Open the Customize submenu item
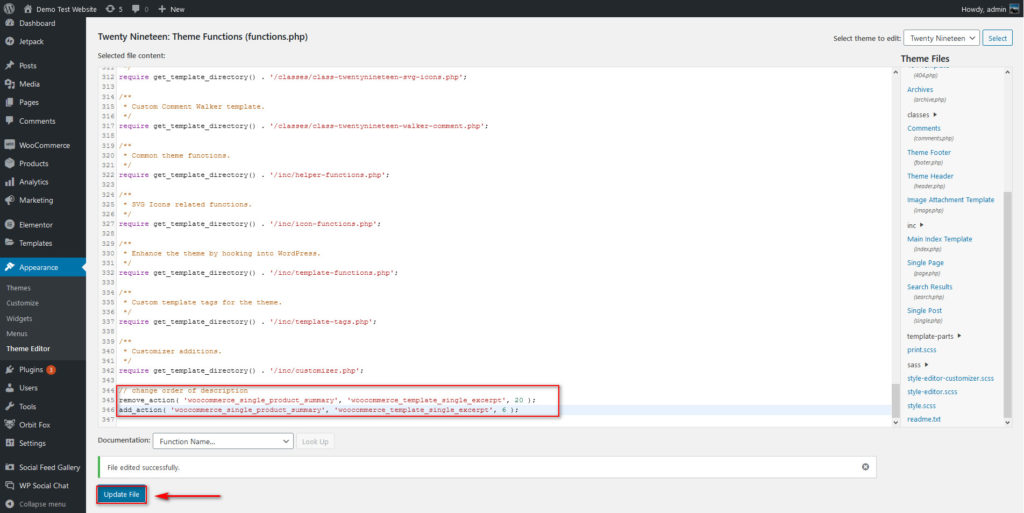Viewport: 1024px width, 513px height. coord(23,303)
